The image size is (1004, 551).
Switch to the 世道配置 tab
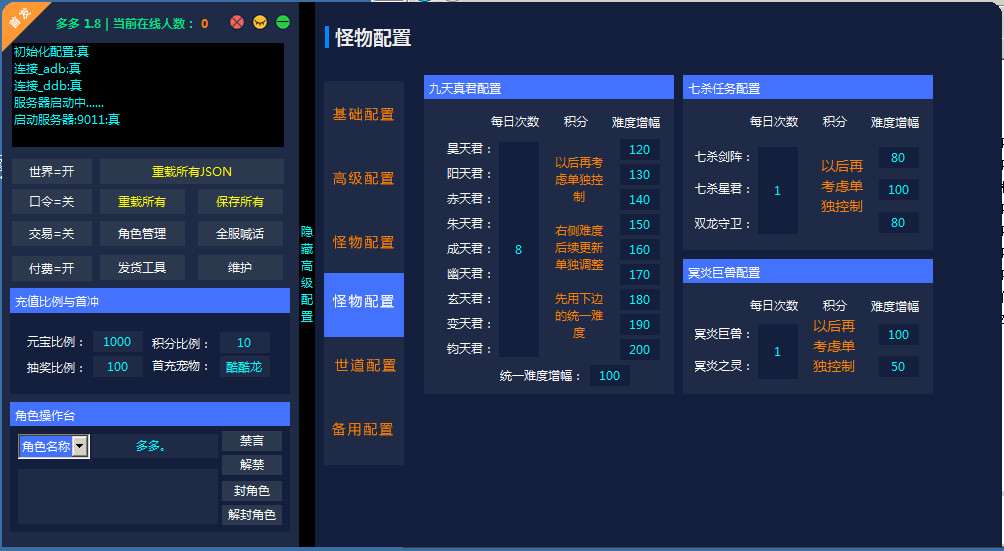[364, 365]
